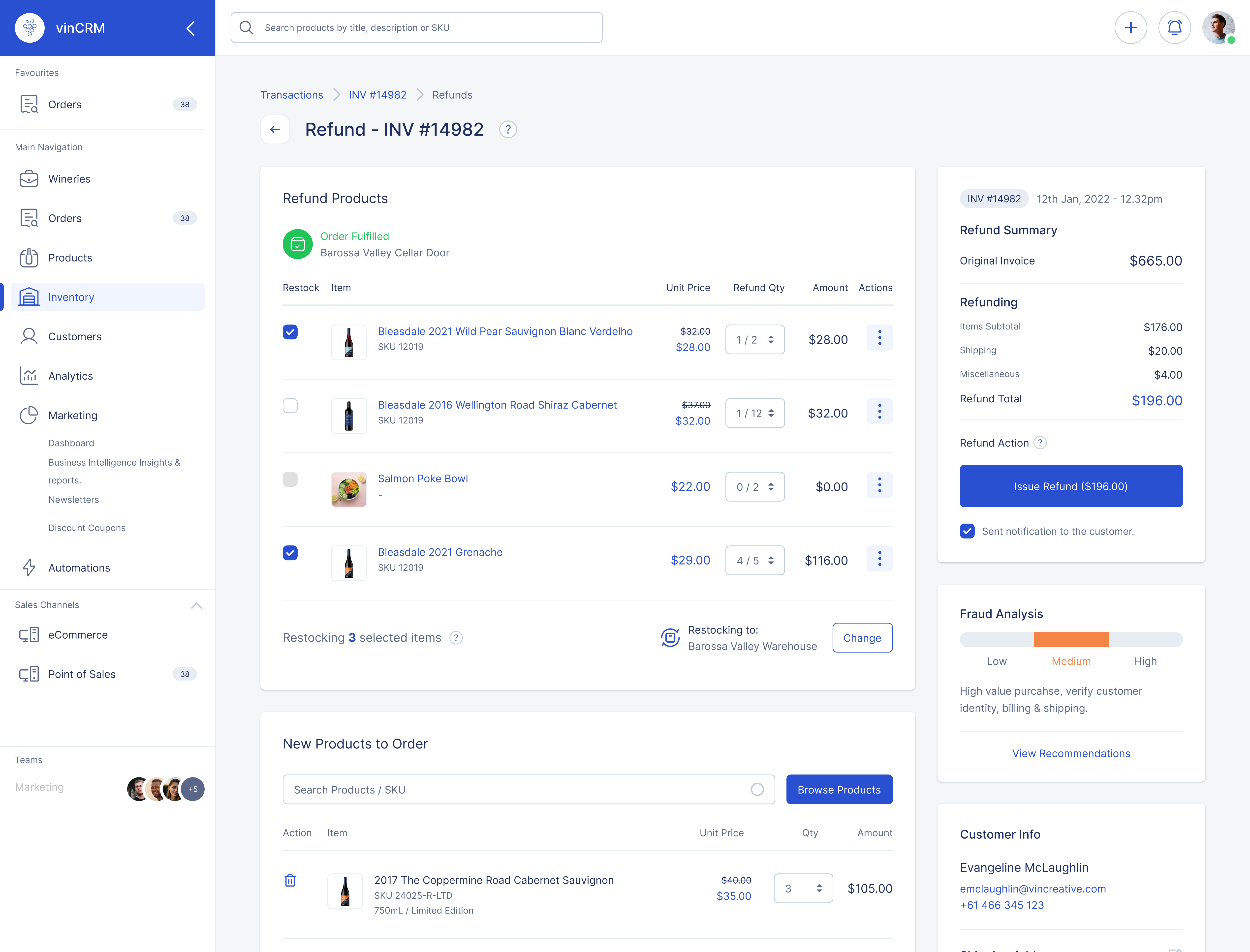
Task: Open Orders under Favourites
Action: click(108, 104)
